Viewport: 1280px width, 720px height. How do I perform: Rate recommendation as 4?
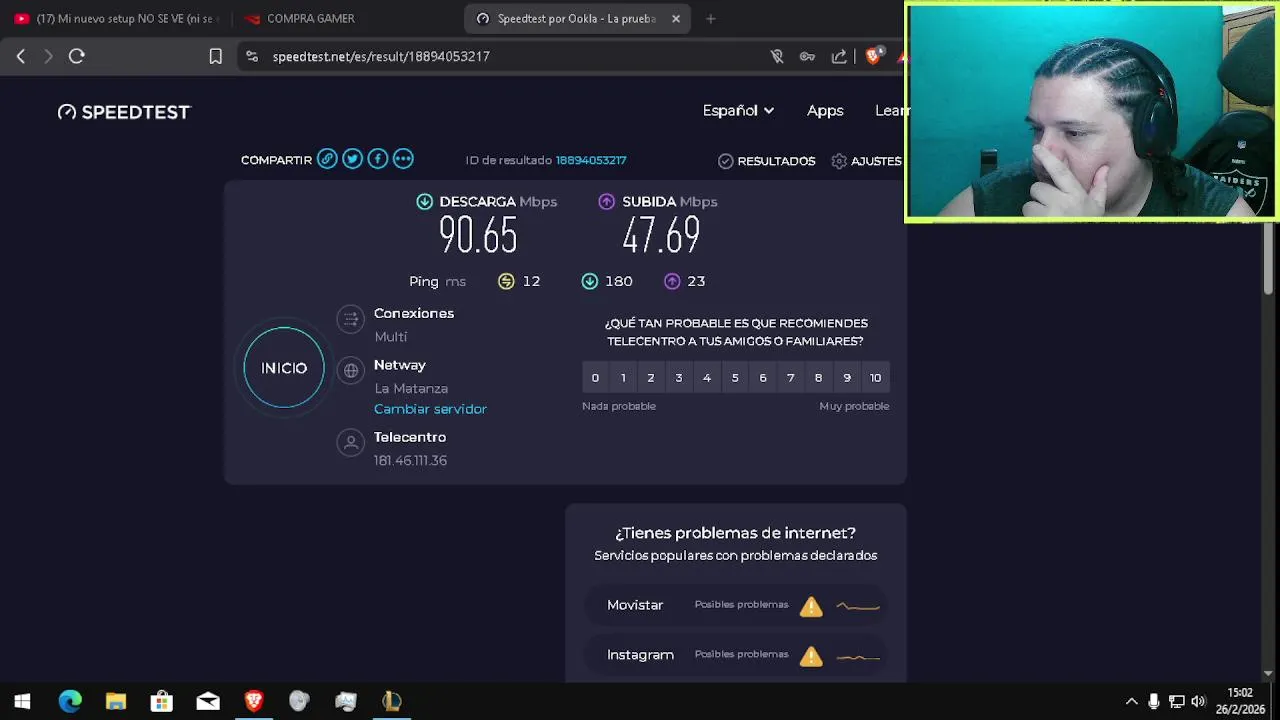pyautogui.click(x=707, y=377)
